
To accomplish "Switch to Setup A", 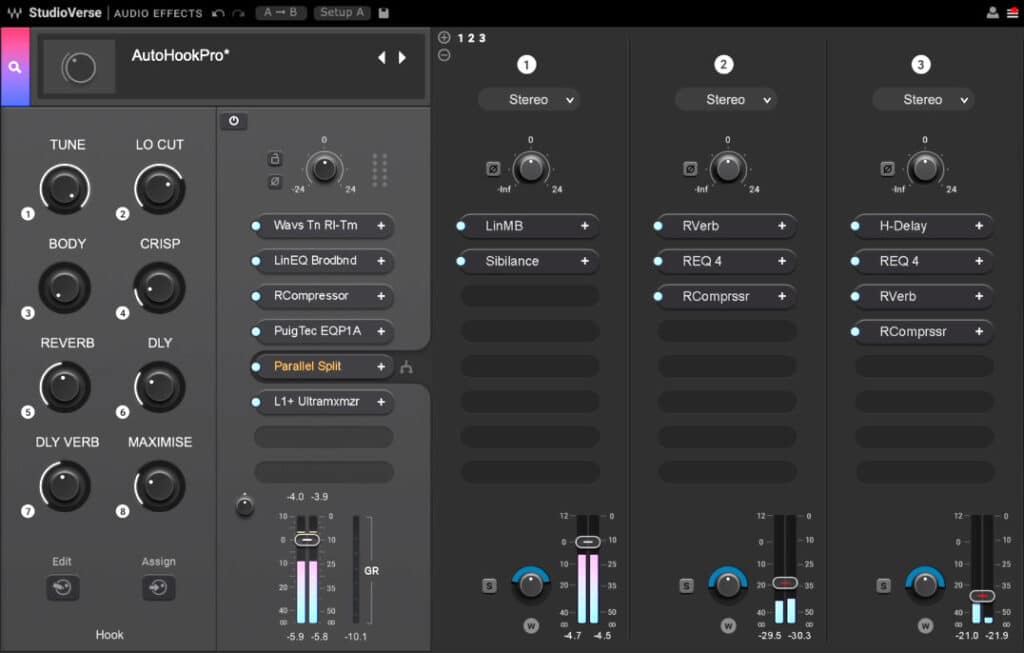I will pyautogui.click(x=341, y=13).
